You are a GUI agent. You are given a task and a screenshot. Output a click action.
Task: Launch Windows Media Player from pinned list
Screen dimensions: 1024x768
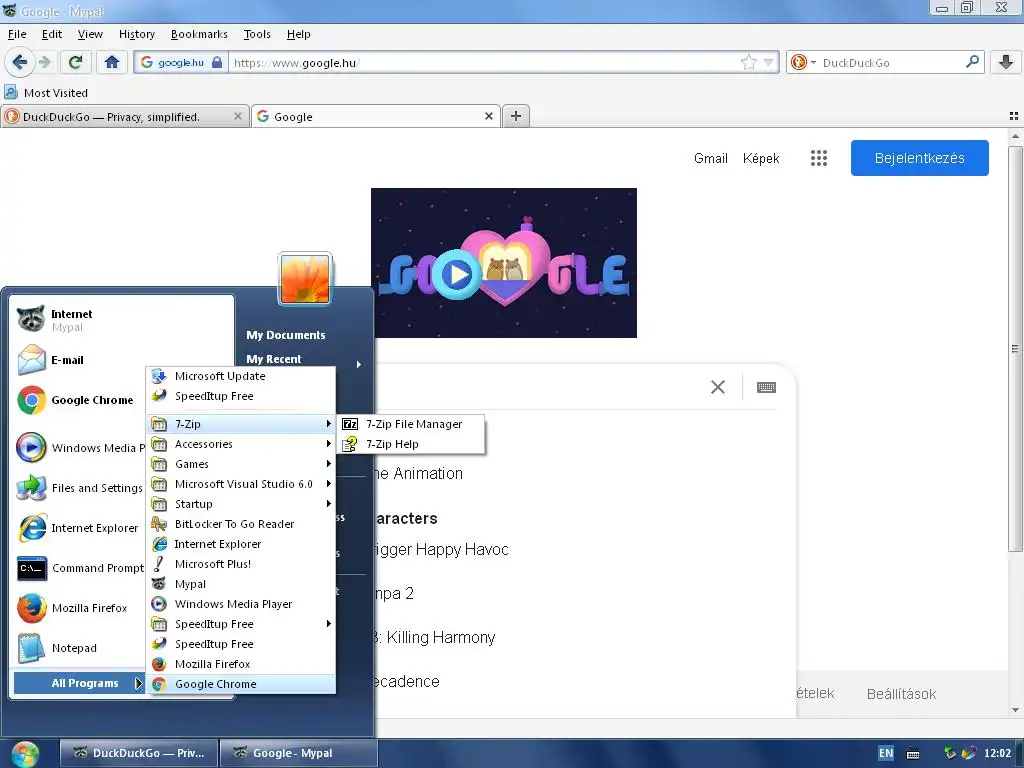pyautogui.click(x=79, y=447)
